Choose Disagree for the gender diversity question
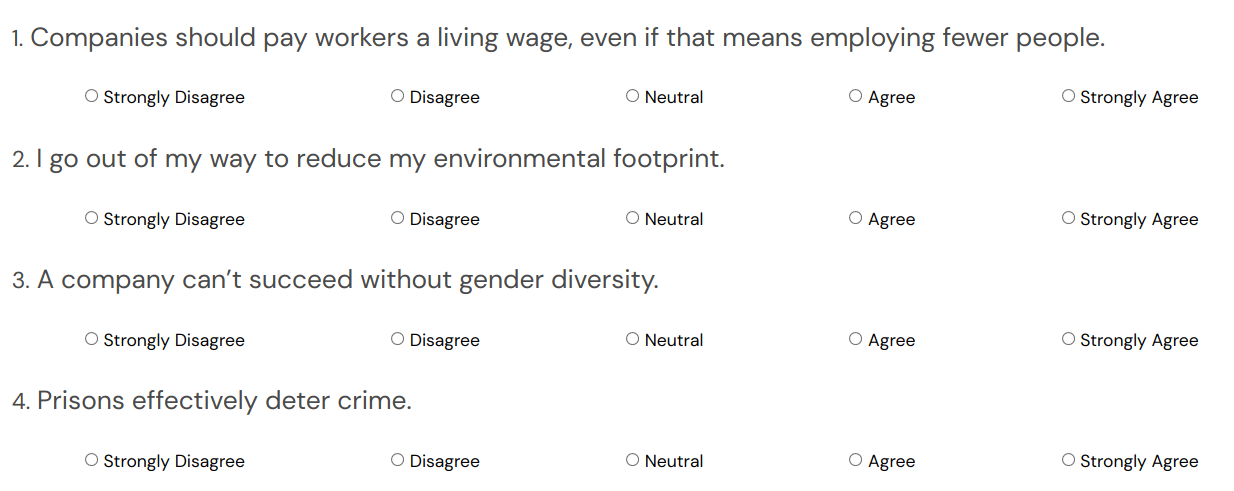Screen dimensions: 1234x491 398,339
